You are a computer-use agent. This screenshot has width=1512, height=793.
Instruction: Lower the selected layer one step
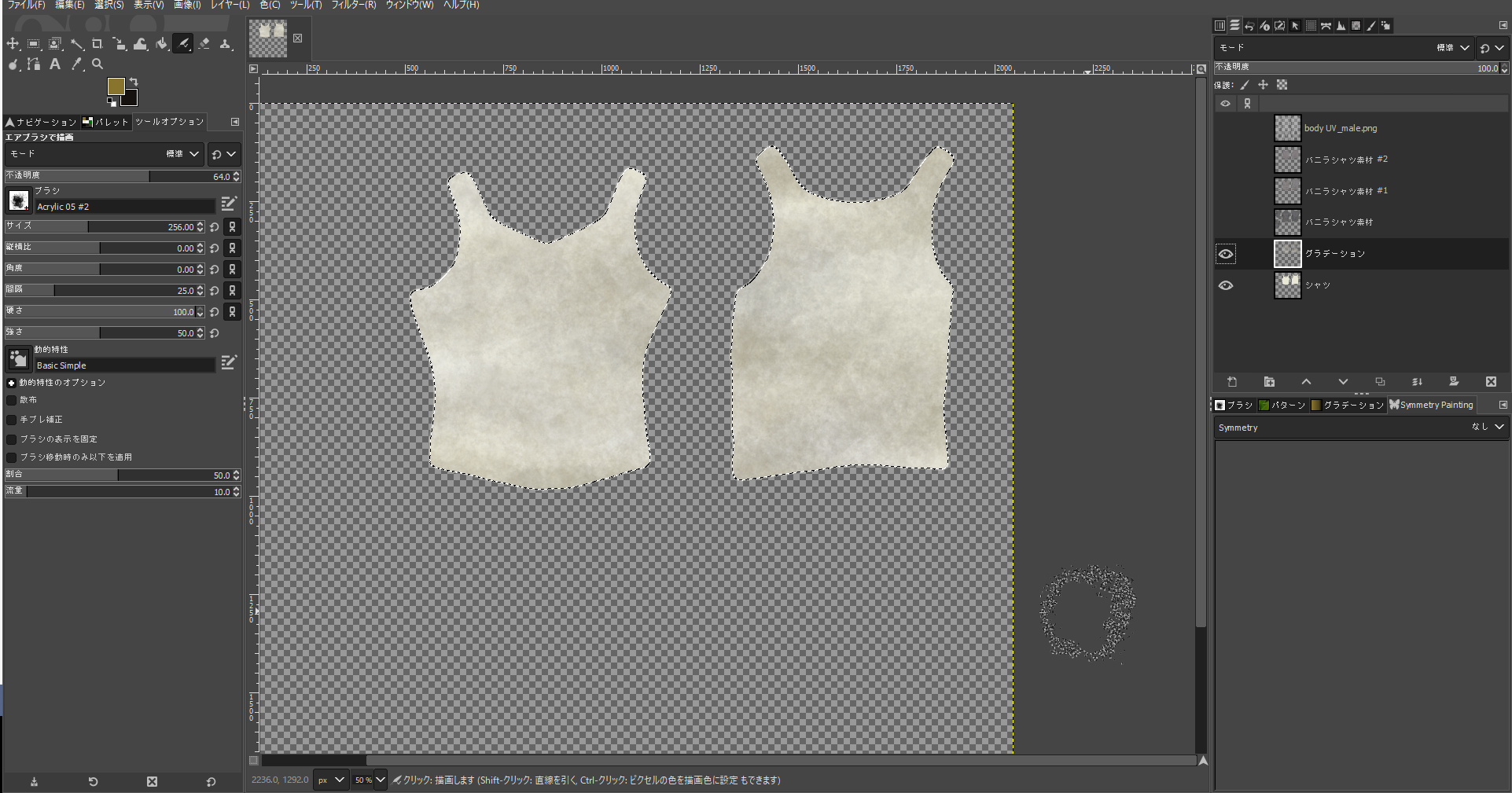[1343, 382]
